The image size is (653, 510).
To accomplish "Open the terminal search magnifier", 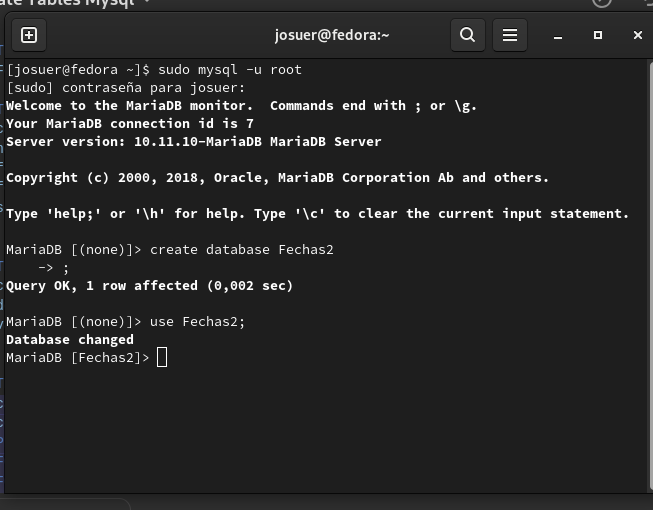I will click(x=468, y=35).
